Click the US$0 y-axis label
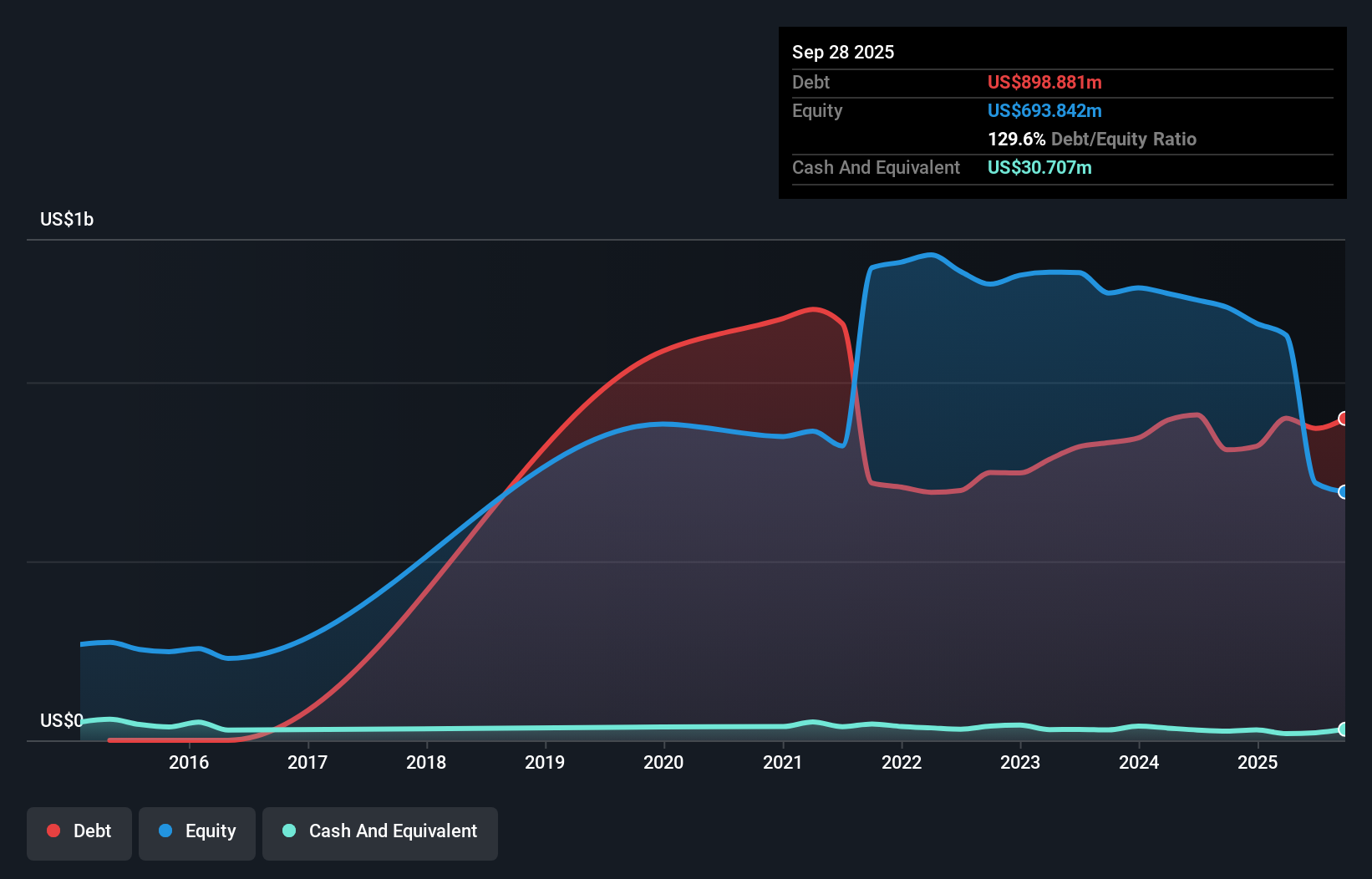Image resolution: width=1372 pixels, height=879 pixels. 62,720
